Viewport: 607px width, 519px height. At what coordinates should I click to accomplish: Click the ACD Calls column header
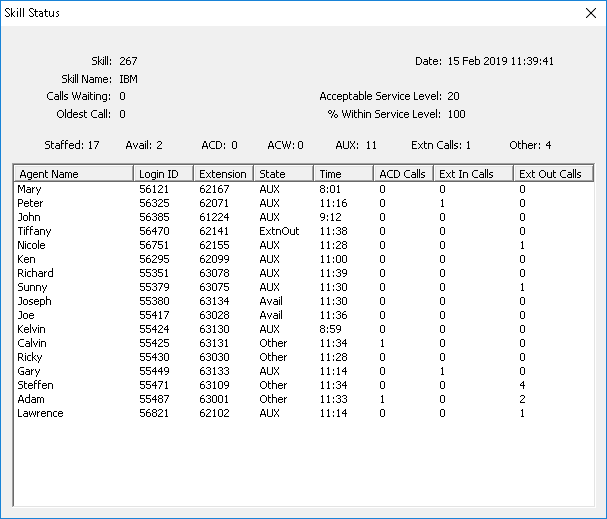point(403,174)
